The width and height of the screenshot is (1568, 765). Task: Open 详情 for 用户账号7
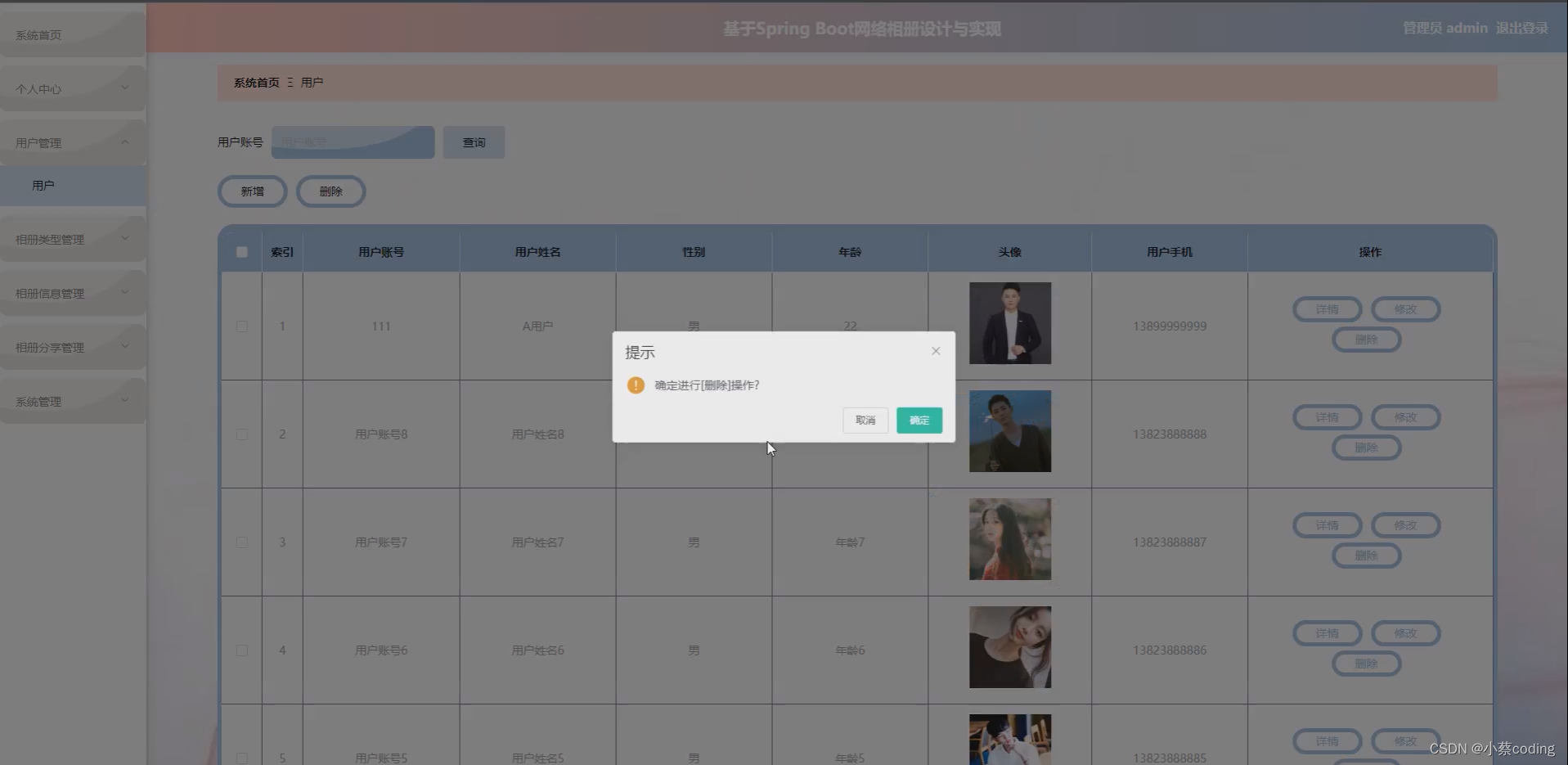1327,525
